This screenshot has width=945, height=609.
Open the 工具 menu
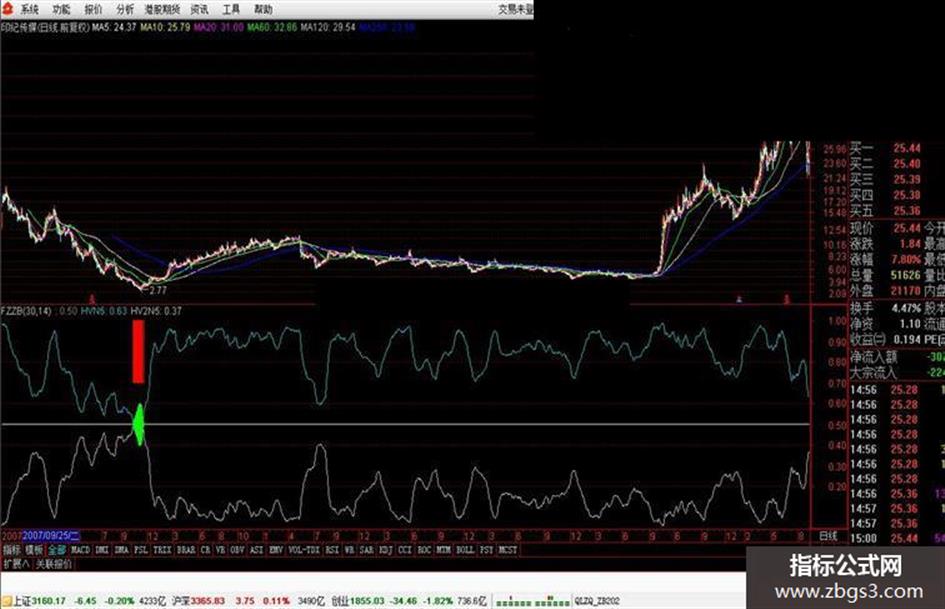231,9
